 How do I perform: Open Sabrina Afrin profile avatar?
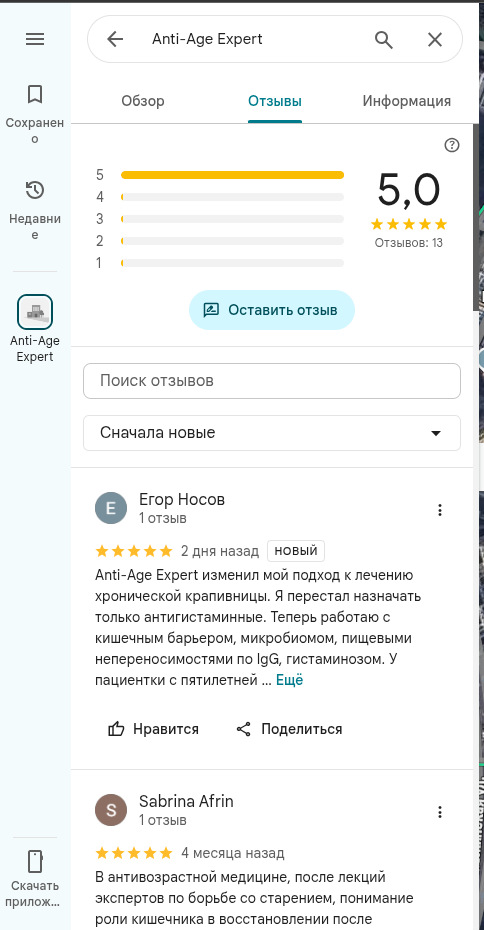(x=111, y=810)
